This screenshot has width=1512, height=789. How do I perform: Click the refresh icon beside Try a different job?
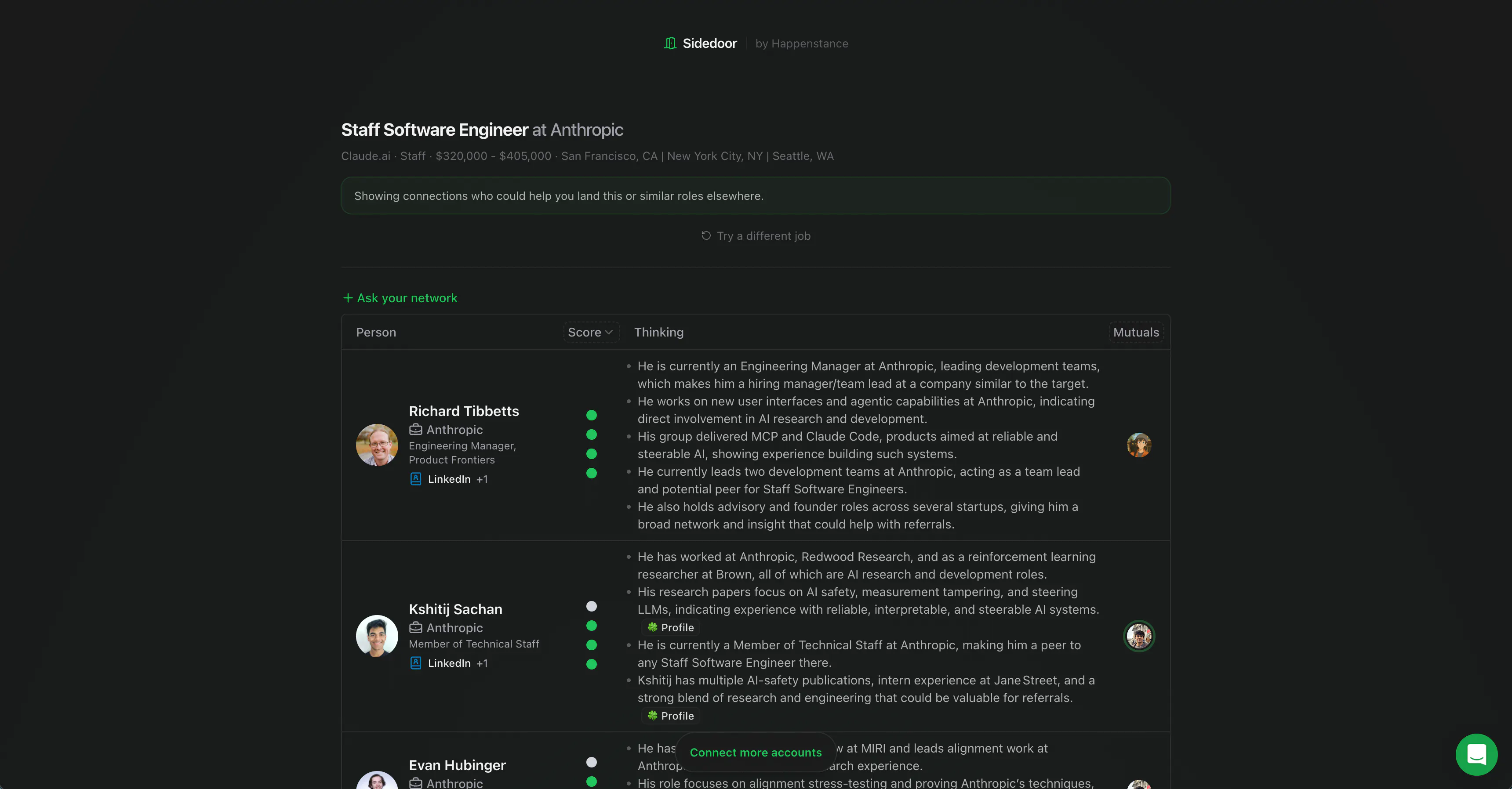pos(706,236)
